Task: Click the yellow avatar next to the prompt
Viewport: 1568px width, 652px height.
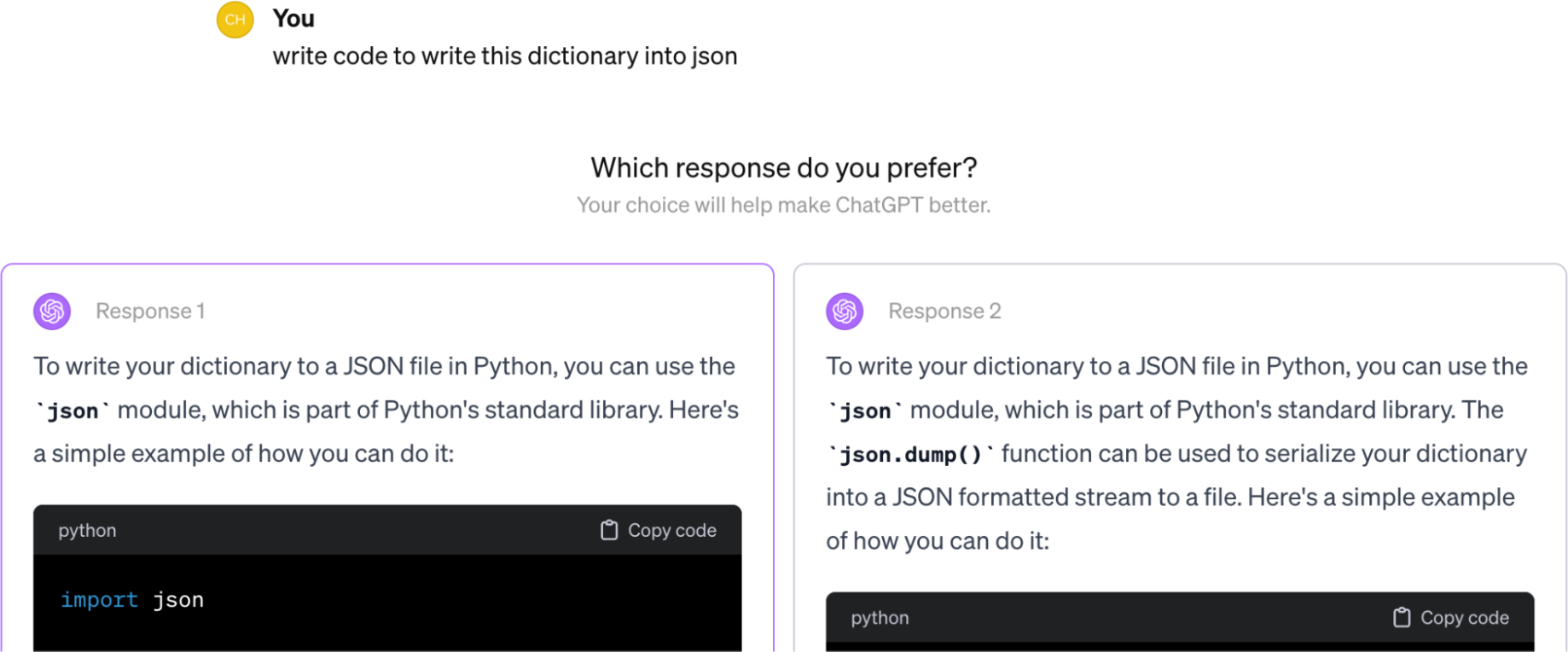Action: (235, 19)
